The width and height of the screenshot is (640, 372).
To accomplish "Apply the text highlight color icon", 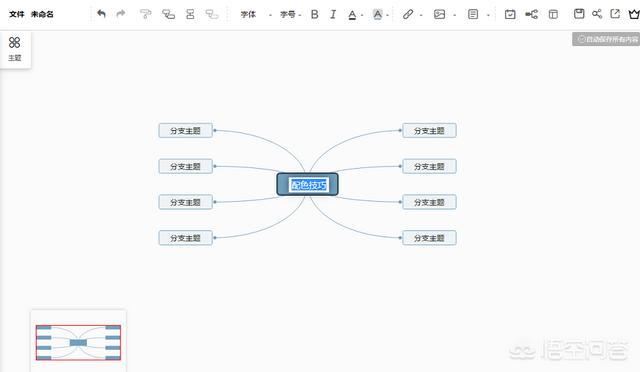I will coord(378,15).
